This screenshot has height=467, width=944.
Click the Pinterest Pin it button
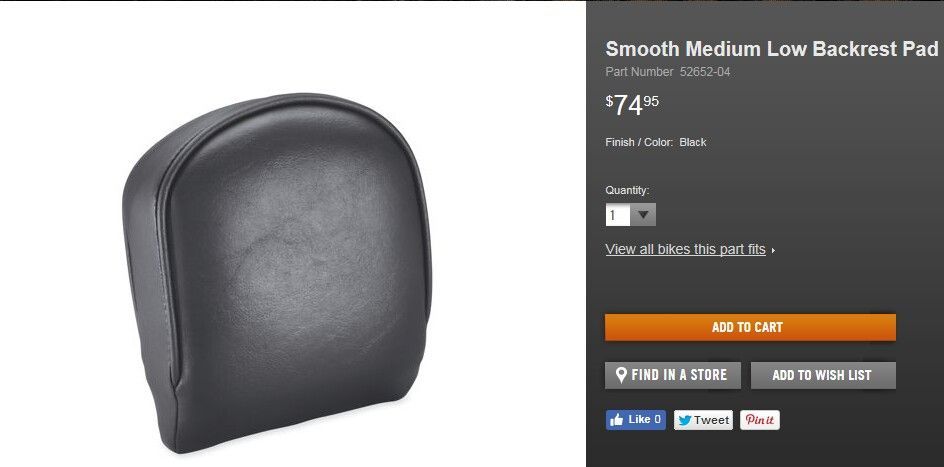760,420
